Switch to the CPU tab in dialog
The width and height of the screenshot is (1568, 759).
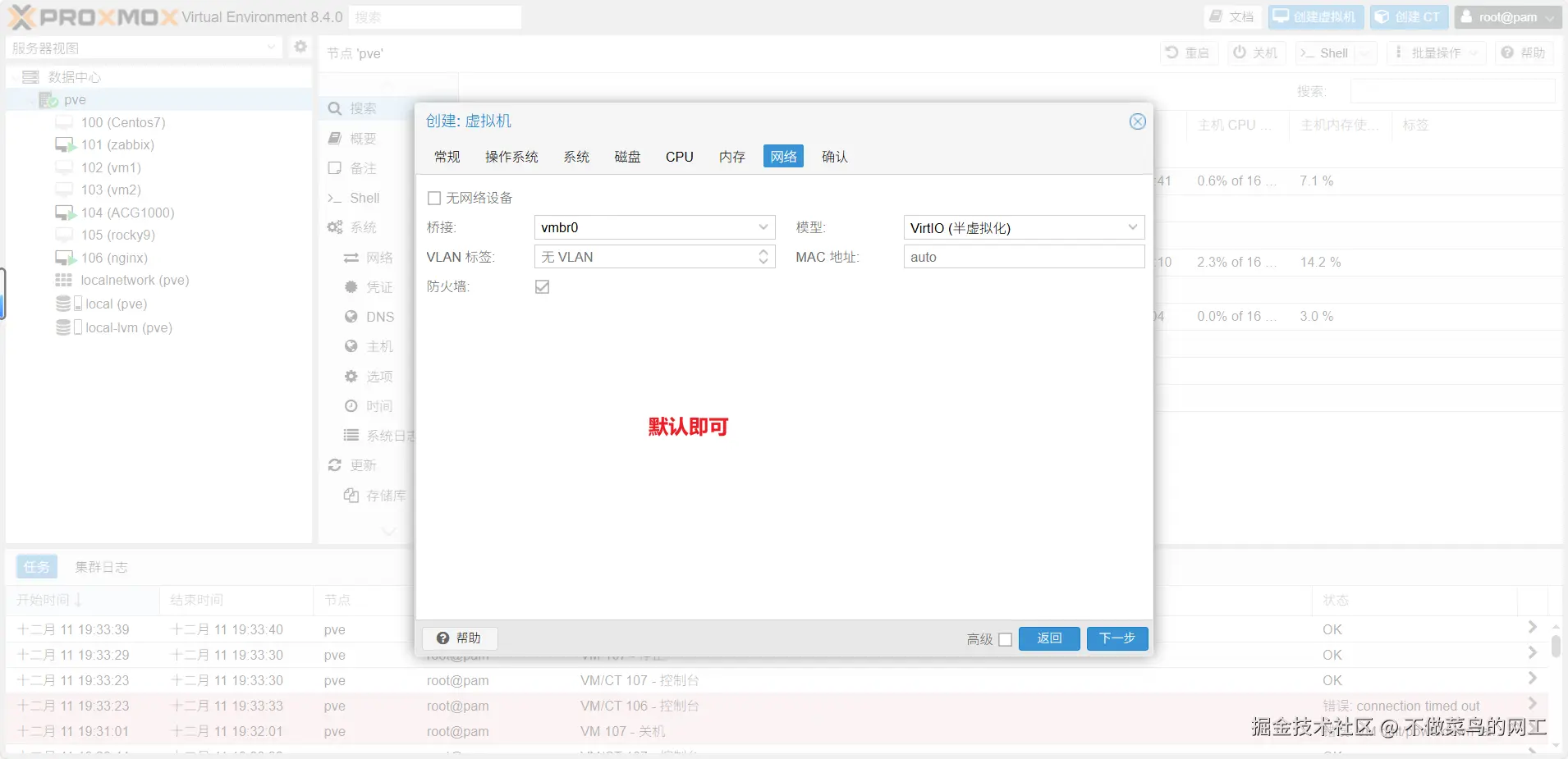pos(680,156)
